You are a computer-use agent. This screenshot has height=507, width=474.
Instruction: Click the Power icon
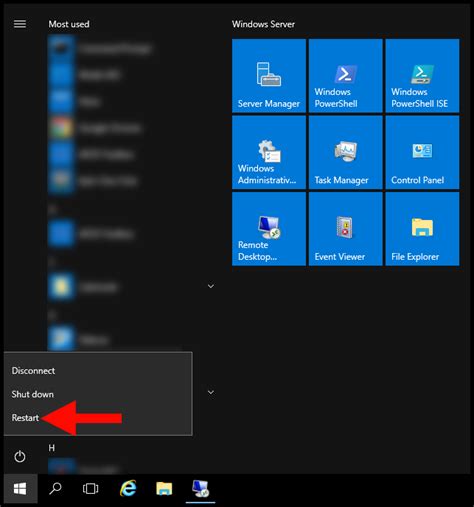[20, 456]
